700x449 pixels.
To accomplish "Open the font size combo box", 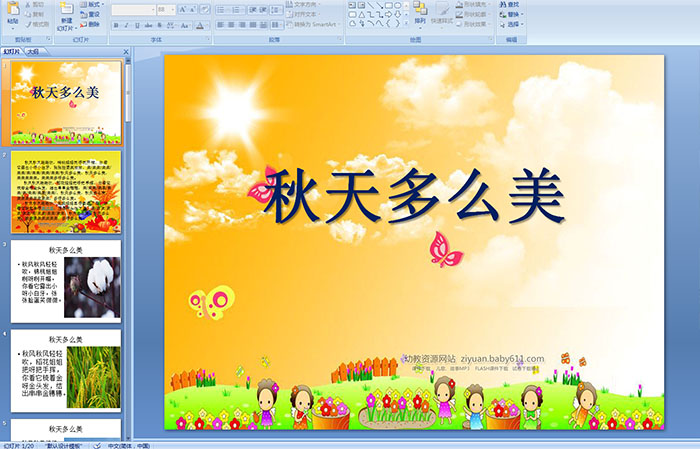I will (166, 10).
